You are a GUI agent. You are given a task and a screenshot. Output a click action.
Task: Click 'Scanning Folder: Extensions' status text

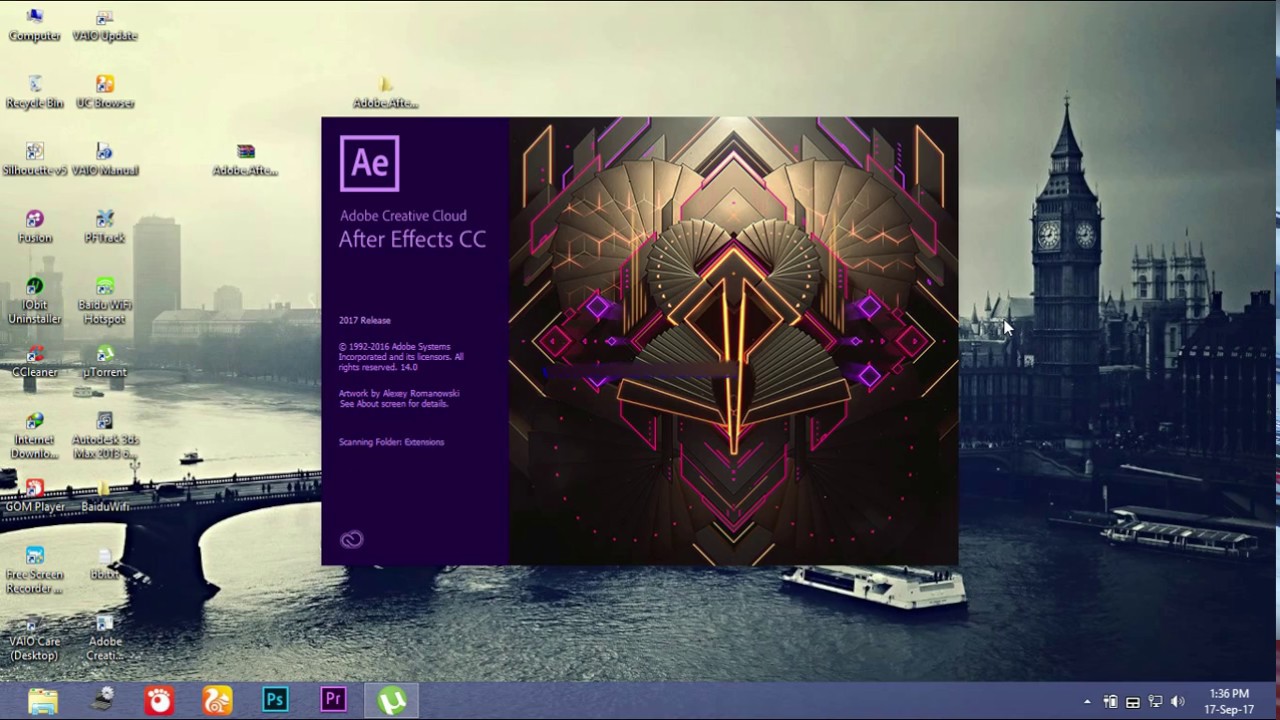tap(391, 442)
